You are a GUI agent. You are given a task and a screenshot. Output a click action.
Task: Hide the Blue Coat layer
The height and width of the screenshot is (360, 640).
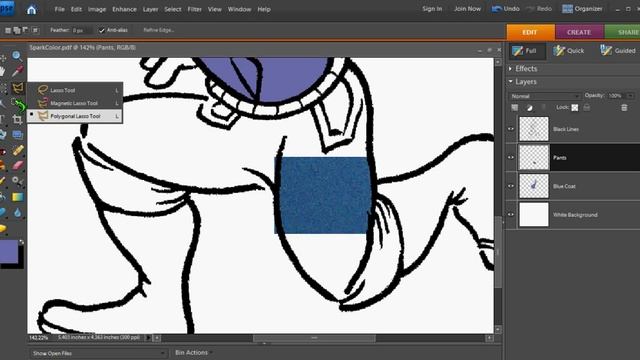click(x=511, y=186)
